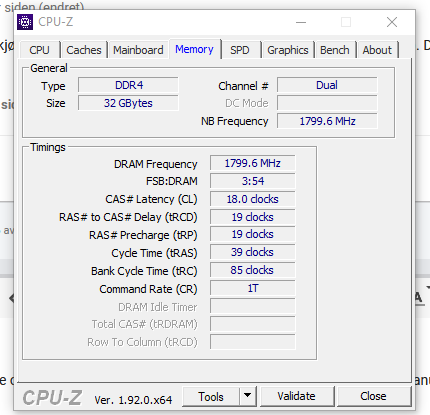The width and height of the screenshot is (430, 415).
Task: View the About tab
Action: pos(377,50)
